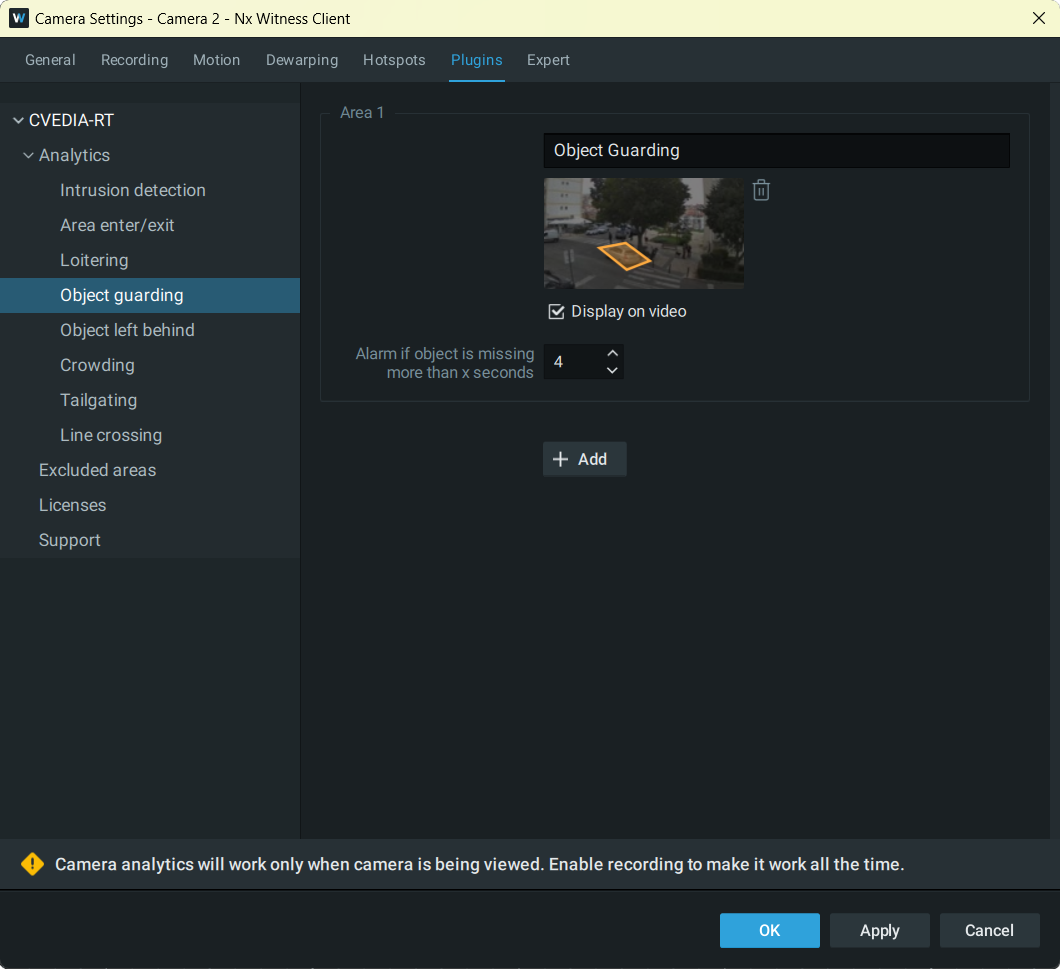Image resolution: width=1060 pixels, height=969 pixels.
Task: Delete Area 1 using the trash icon
Action: point(761,190)
